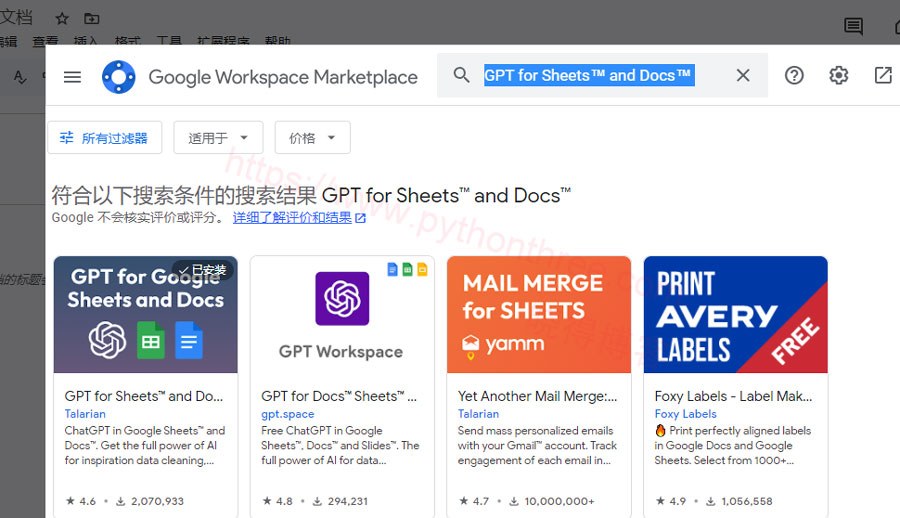Click the move-to-folder icon in Docs header

tap(92, 19)
